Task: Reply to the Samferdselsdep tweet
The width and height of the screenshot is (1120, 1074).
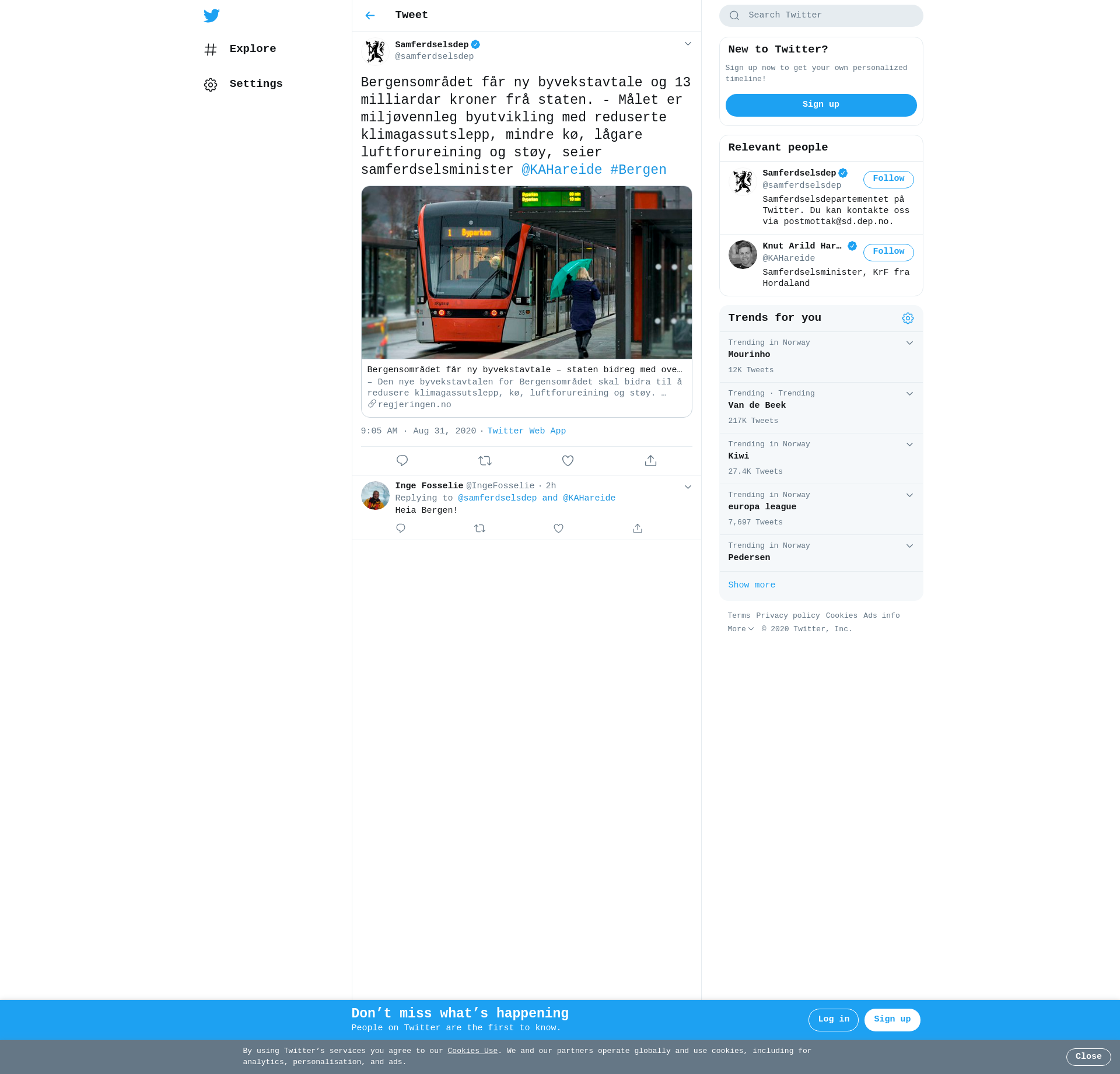Action: coord(402,461)
